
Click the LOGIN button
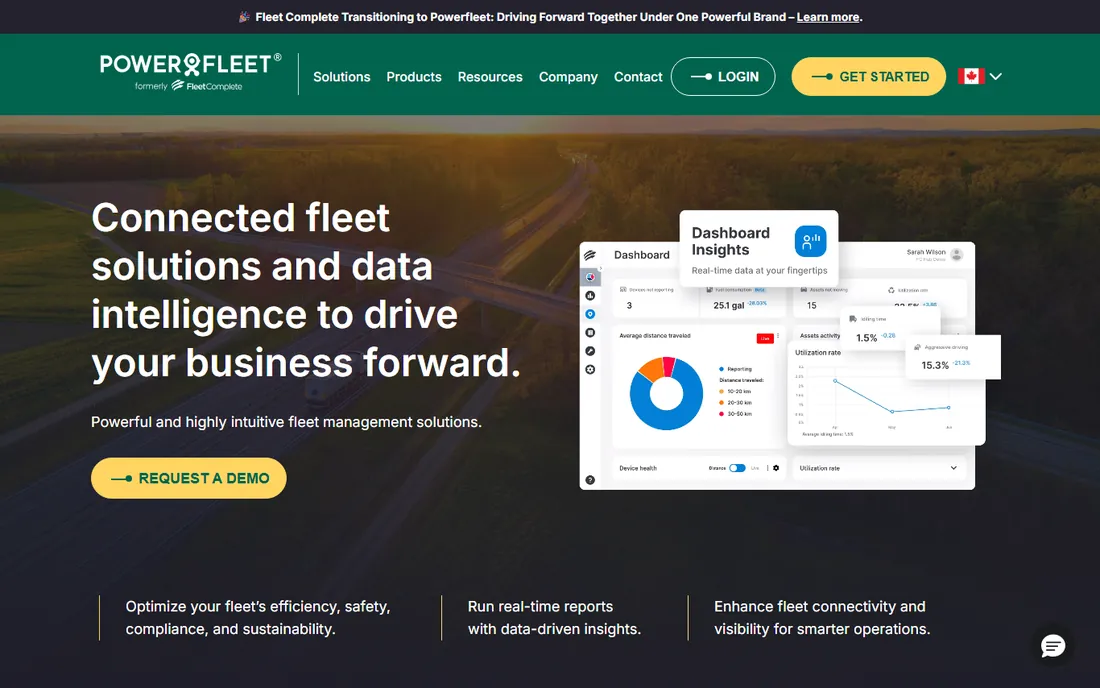(723, 76)
